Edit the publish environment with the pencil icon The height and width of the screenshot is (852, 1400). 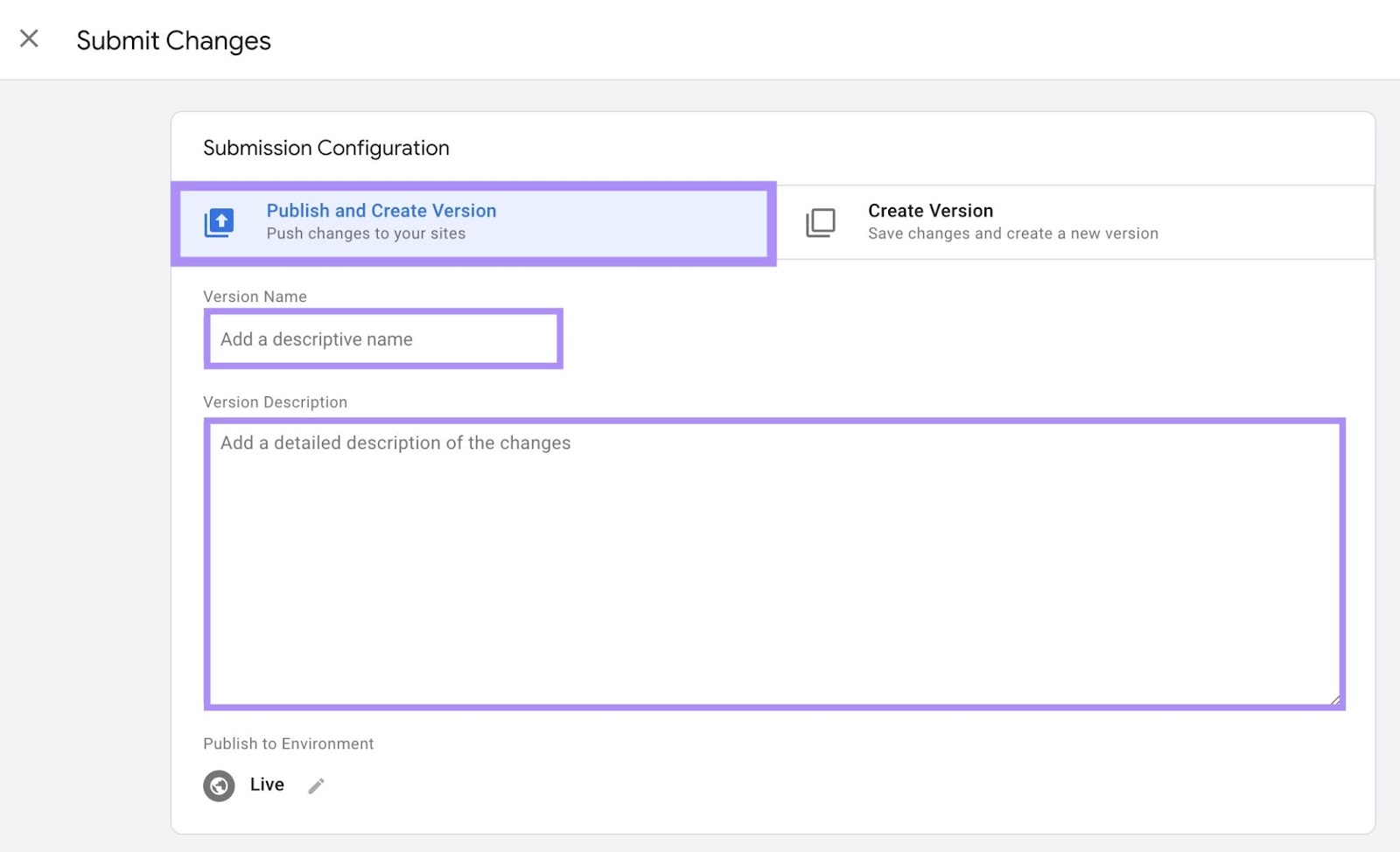point(316,786)
